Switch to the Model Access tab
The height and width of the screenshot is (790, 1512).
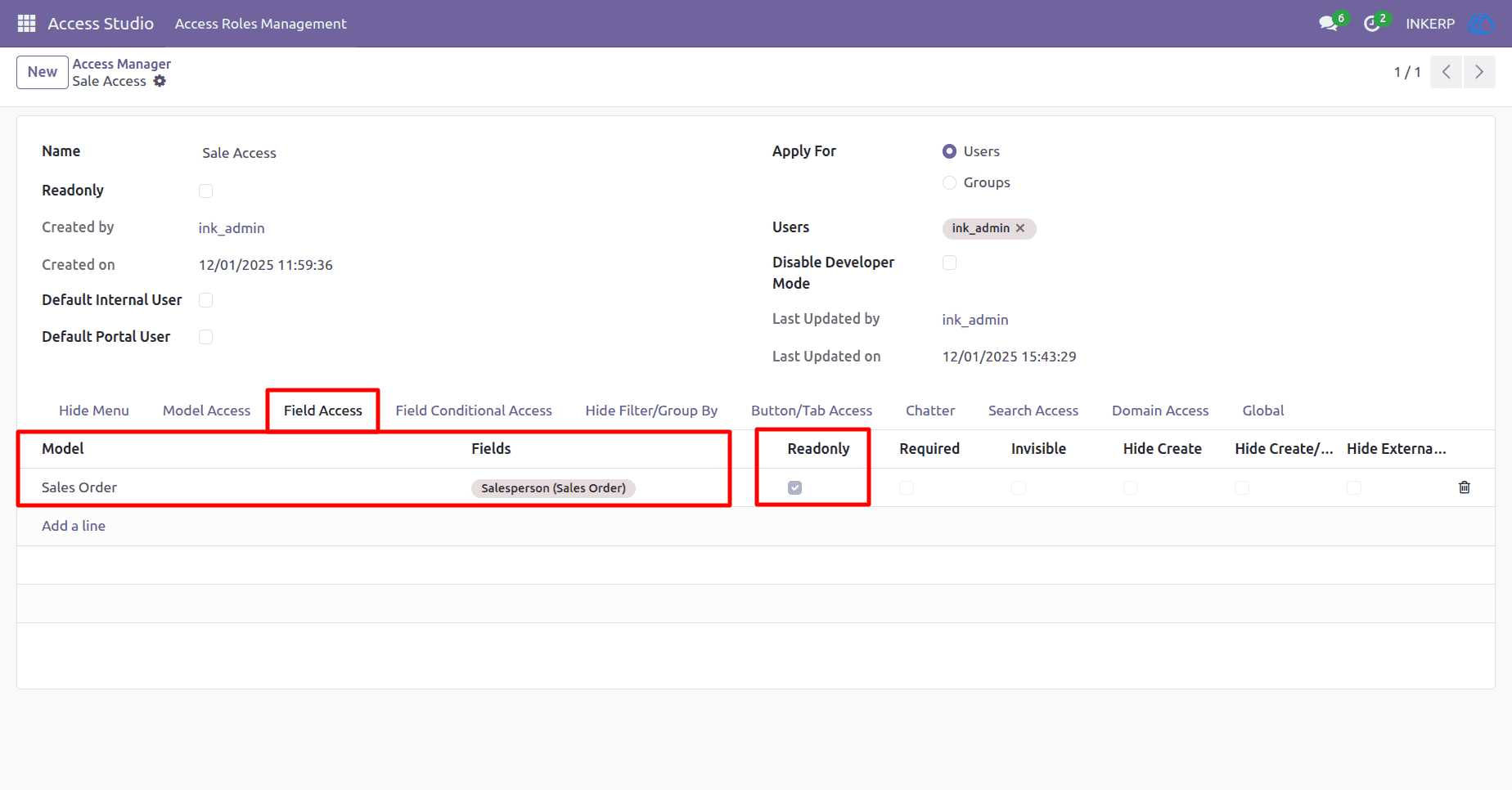pyautogui.click(x=206, y=411)
